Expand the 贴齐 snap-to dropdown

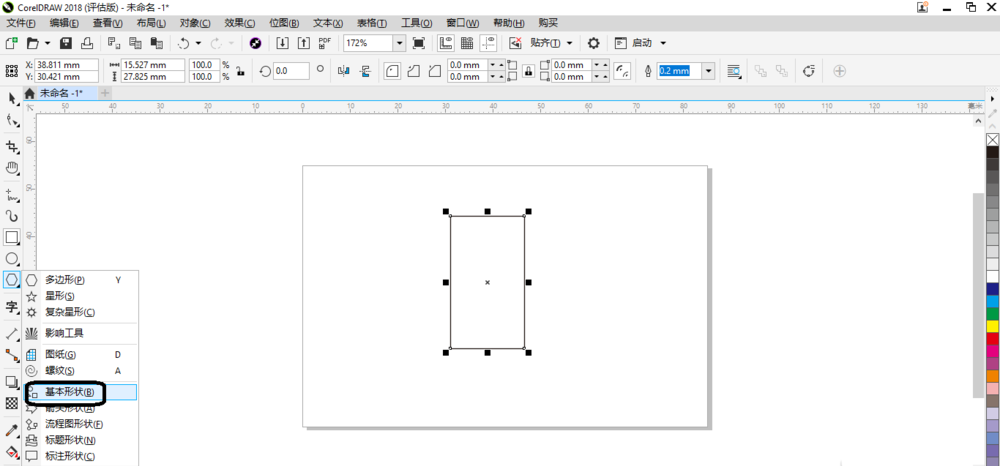tap(570, 43)
